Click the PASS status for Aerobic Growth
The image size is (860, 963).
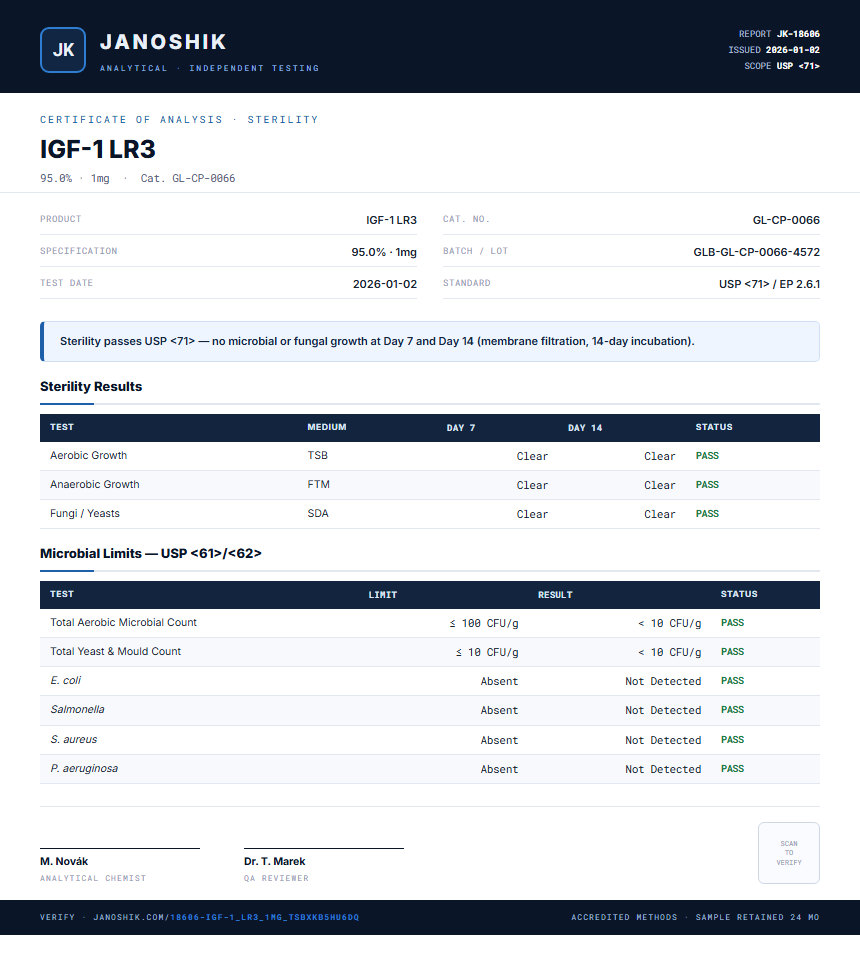(707, 456)
